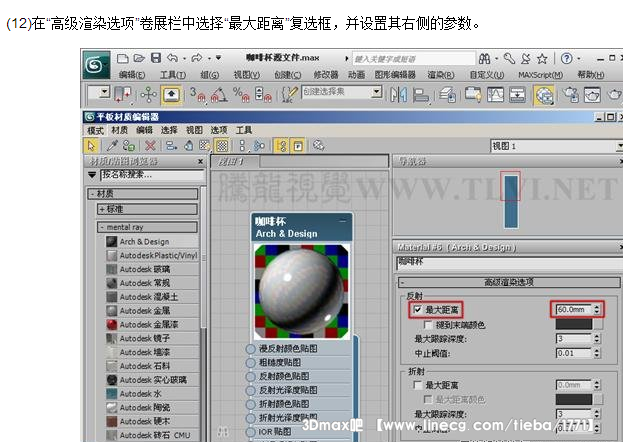The width and height of the screenshot is (623, 442).
Task: Click 中止阈值 0.01 spinner arrows
Action: tap(596, 353)
